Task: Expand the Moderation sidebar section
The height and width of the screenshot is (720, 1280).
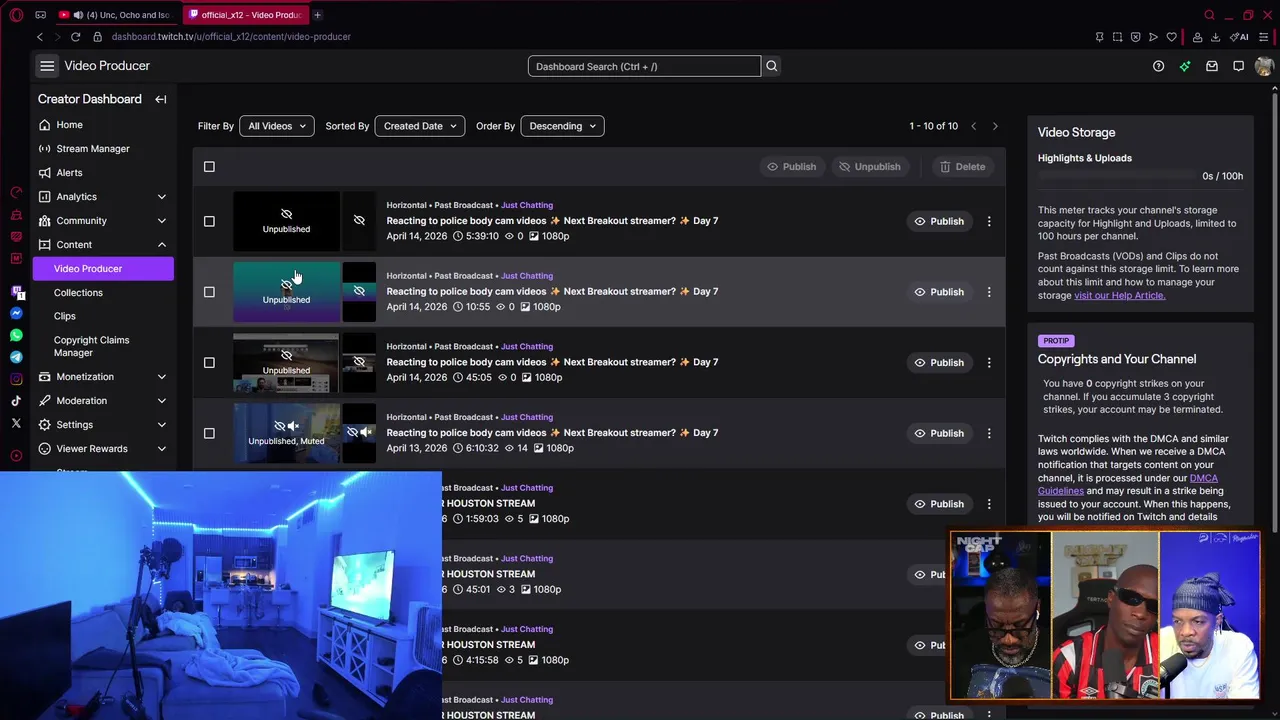Action: pos(103,401)
